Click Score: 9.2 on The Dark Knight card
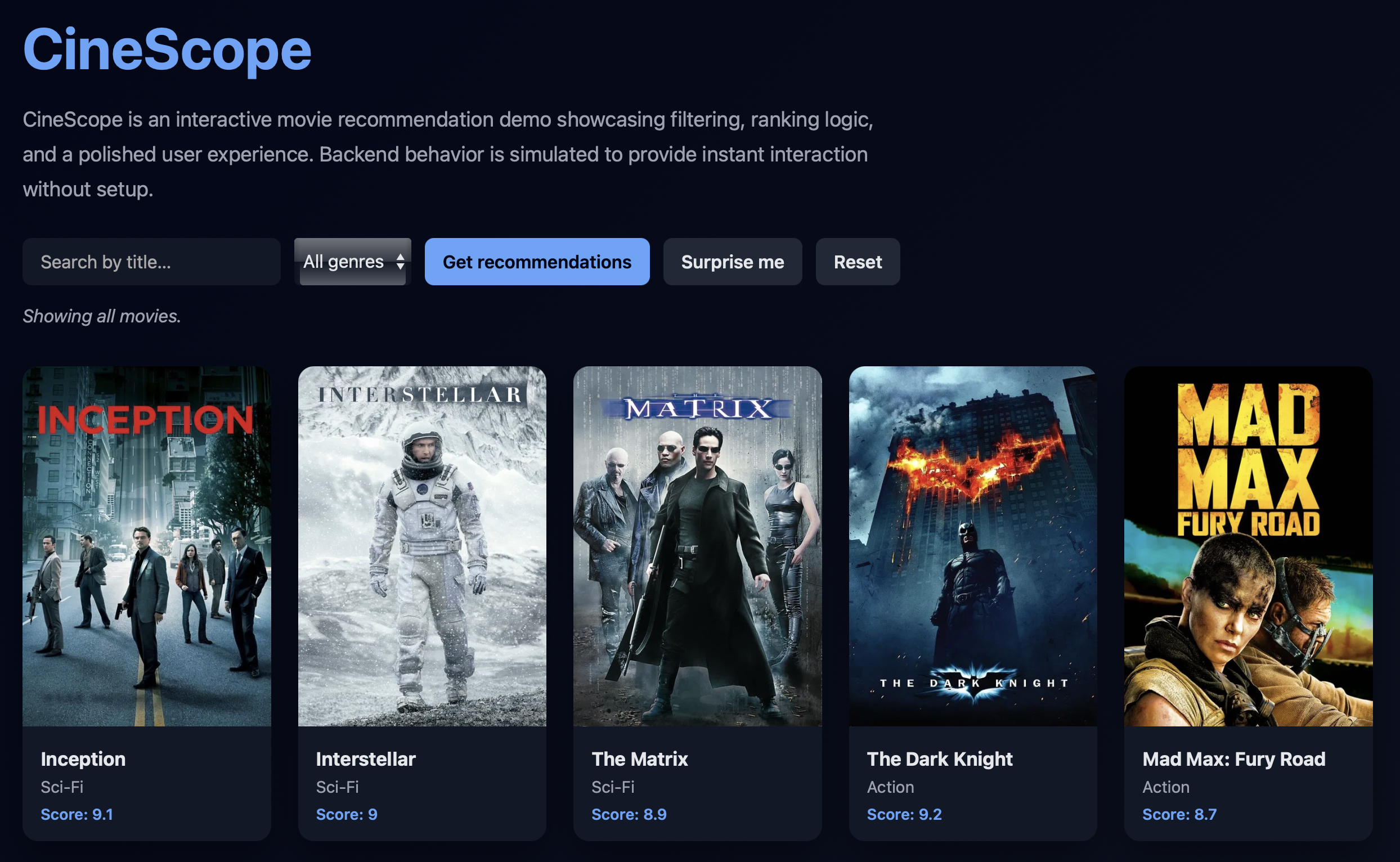Viewport: 1400px width, 862px height. point(904,814)
